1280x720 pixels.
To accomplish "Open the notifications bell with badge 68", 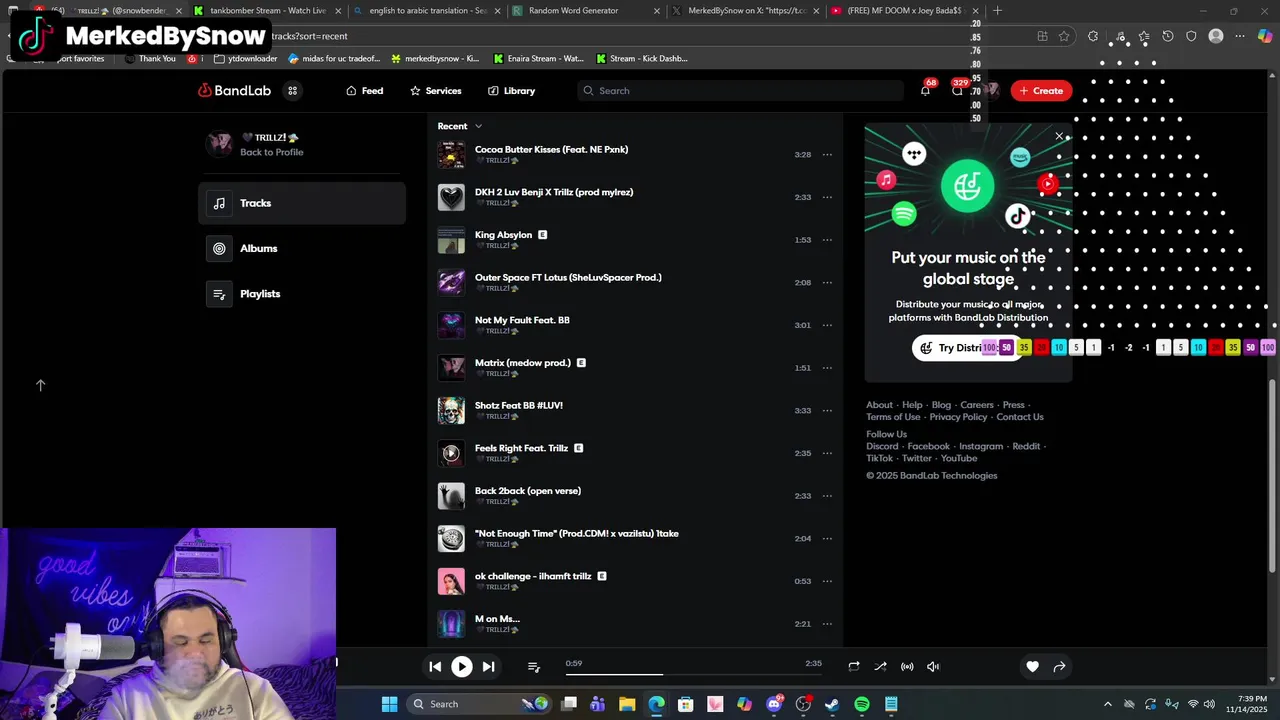I will [x=925, y=91].
